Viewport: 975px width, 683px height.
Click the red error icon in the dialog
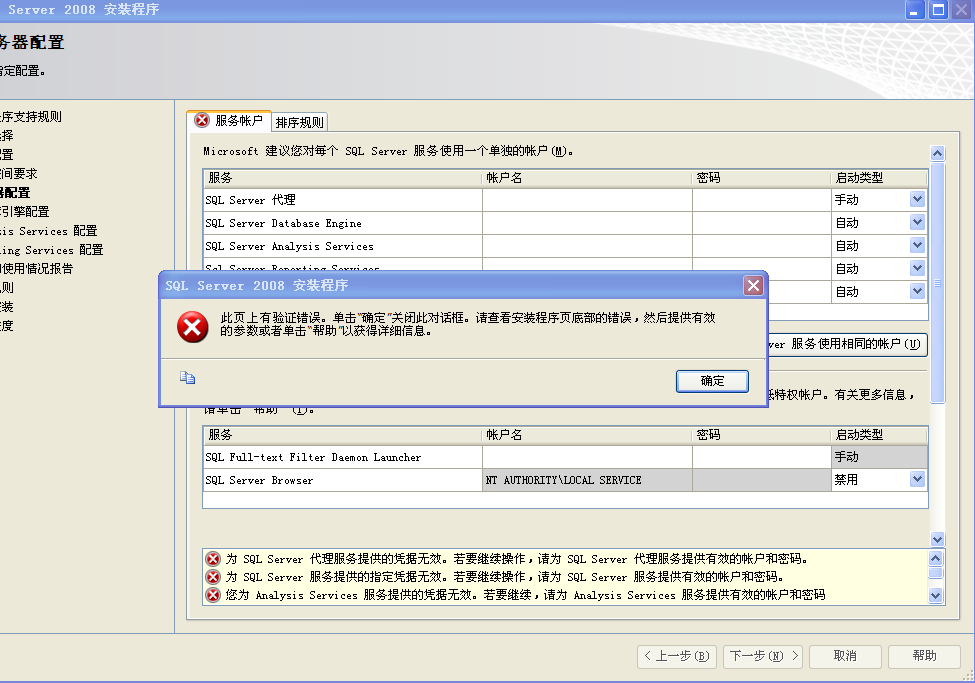[x=193, y=327]
